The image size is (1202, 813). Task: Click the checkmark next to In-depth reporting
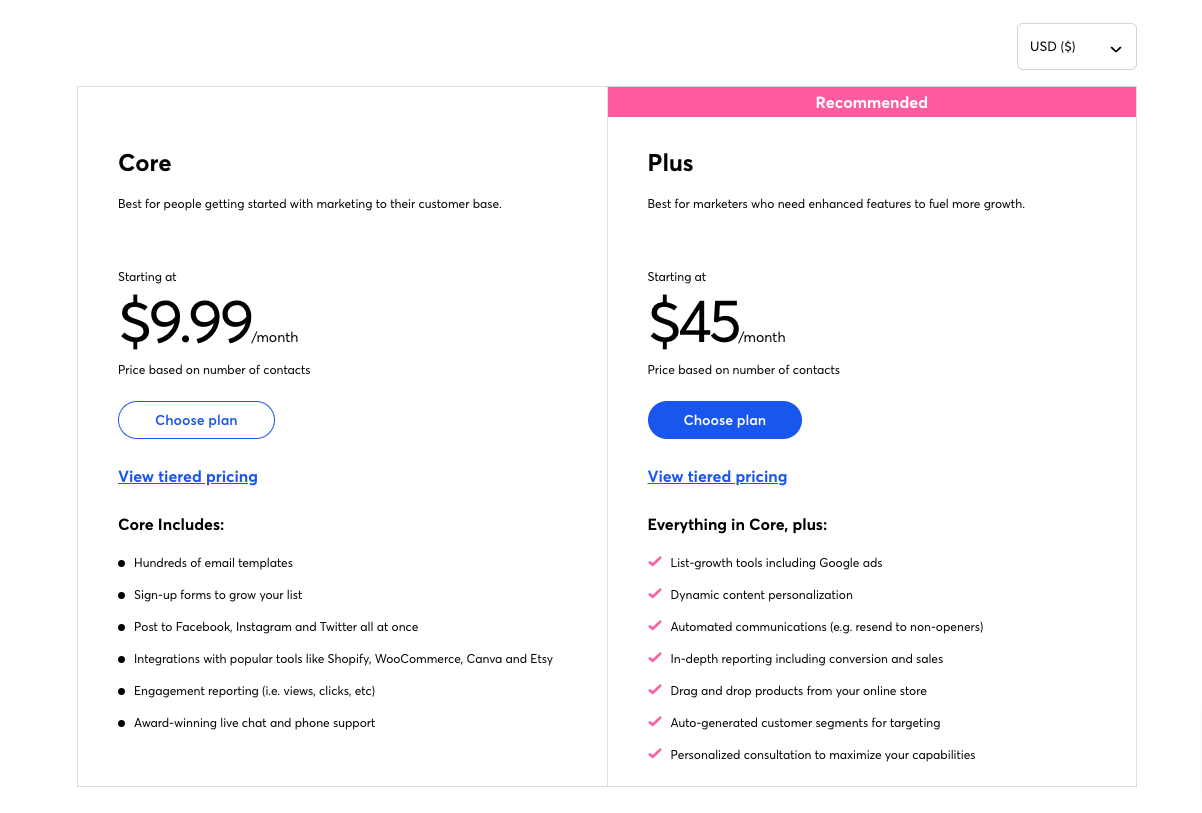coord(655,658)
